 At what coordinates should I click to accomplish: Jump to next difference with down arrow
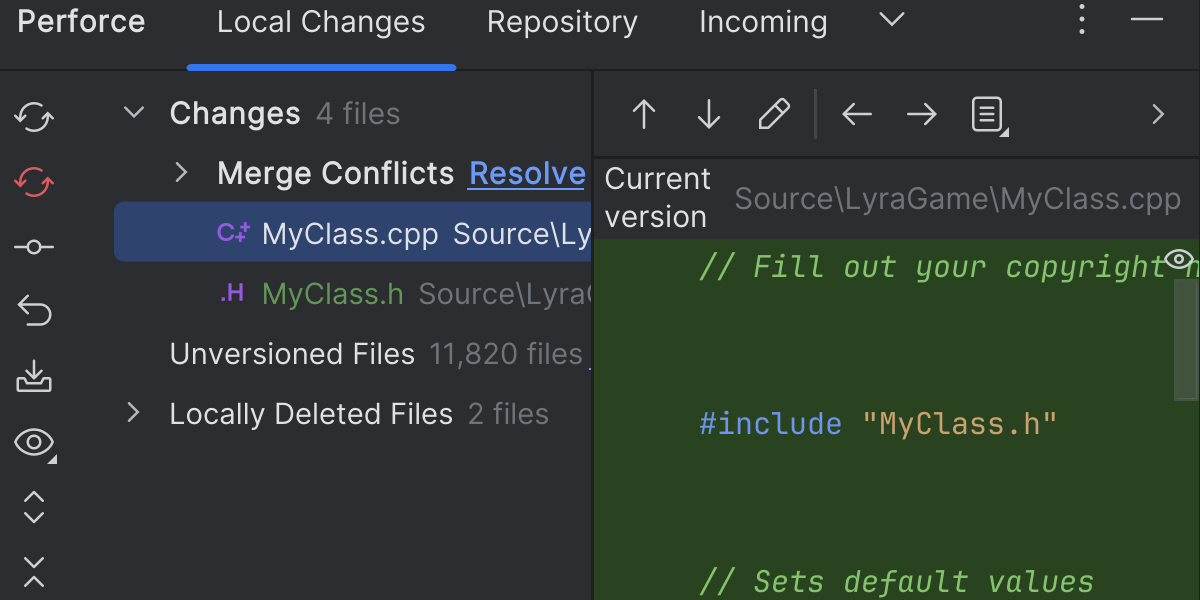click(708, 115)
